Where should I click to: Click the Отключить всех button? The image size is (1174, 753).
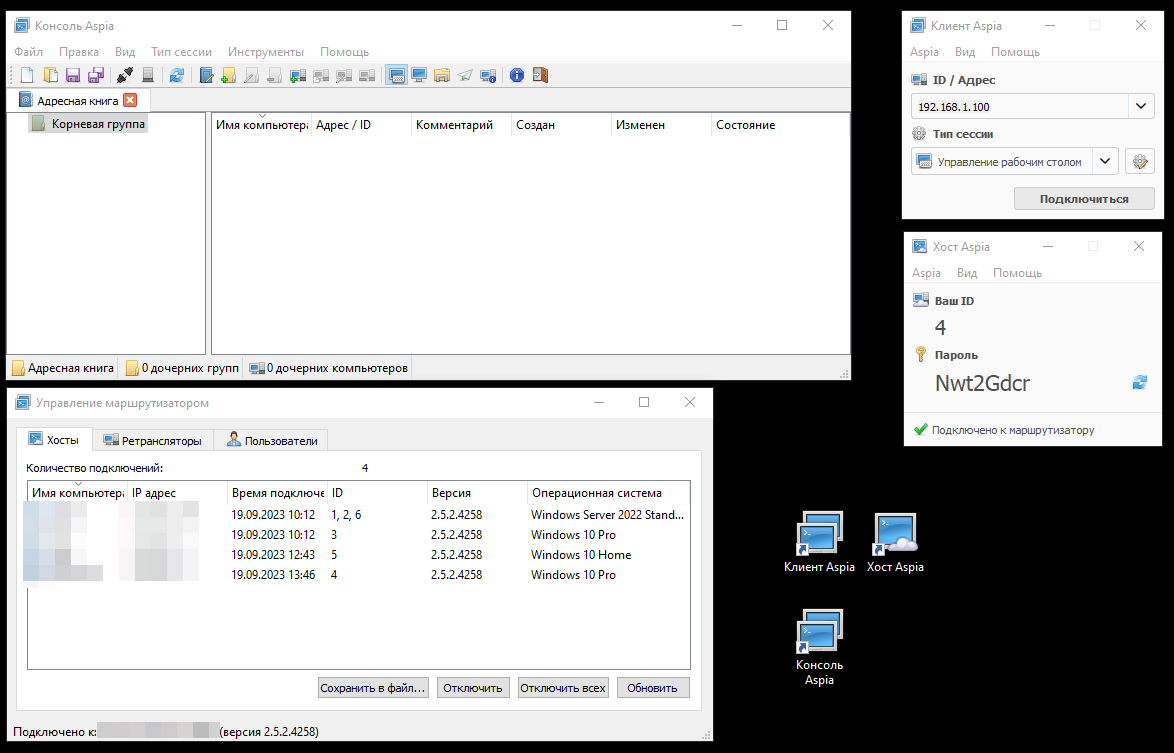pos(563,688)
